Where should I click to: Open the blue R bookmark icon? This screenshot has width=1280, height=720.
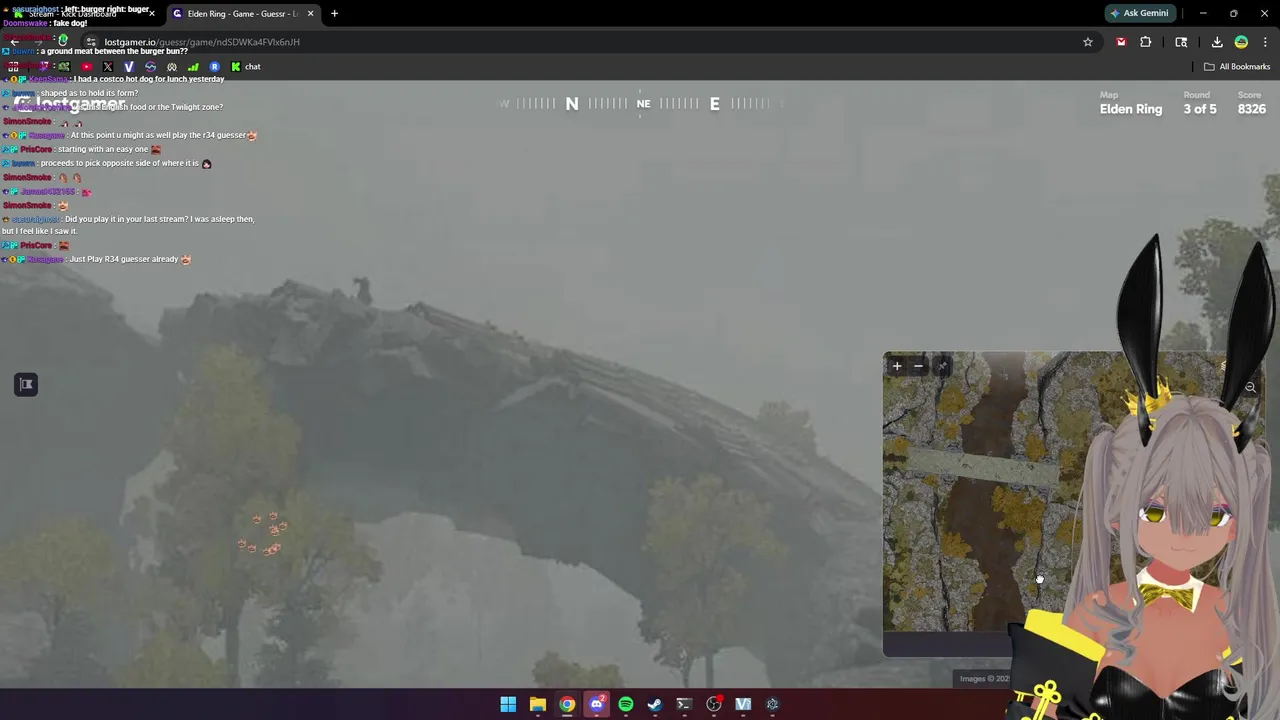pos(215,67)
